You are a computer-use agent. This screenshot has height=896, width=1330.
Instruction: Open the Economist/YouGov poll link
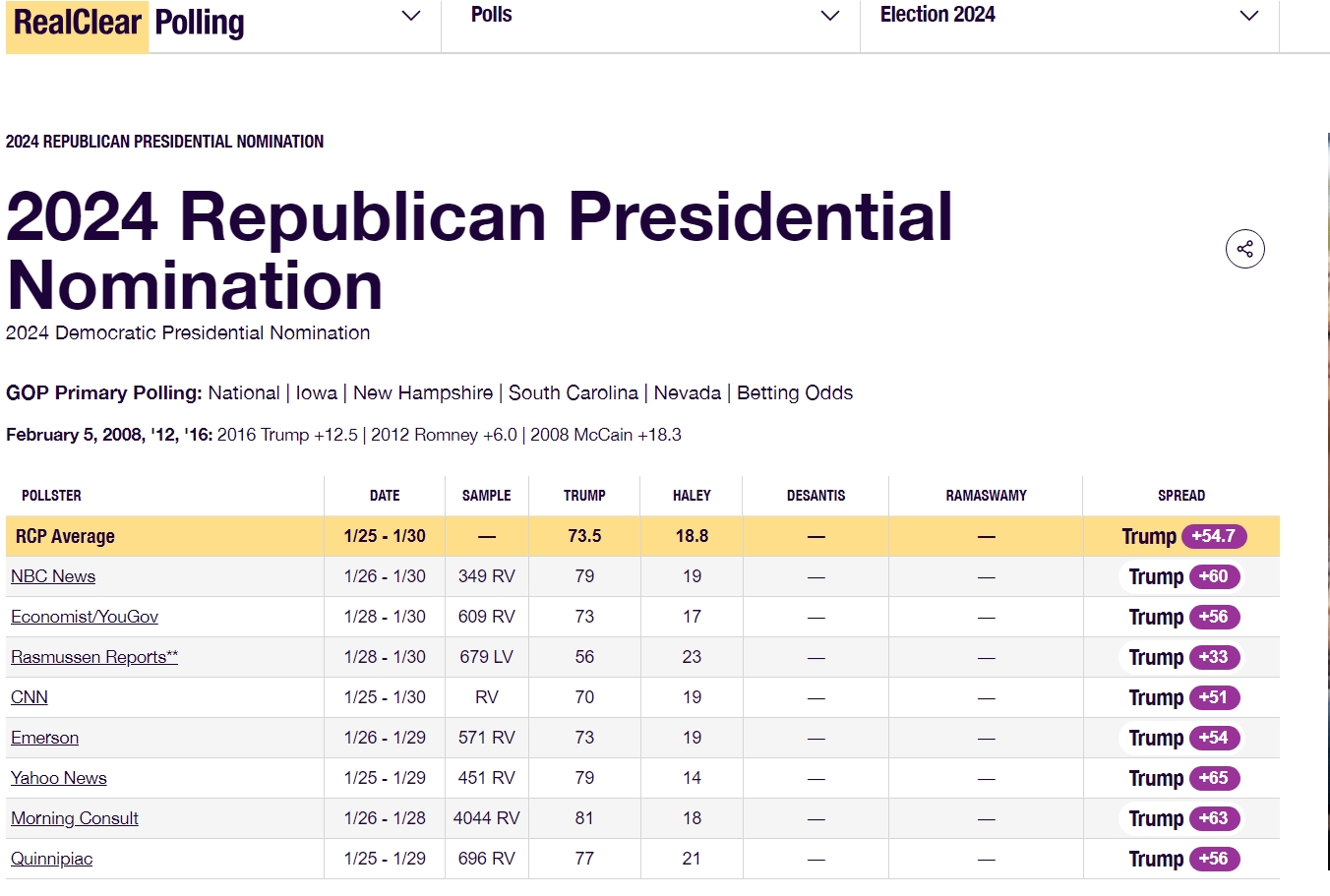[85, 617]
